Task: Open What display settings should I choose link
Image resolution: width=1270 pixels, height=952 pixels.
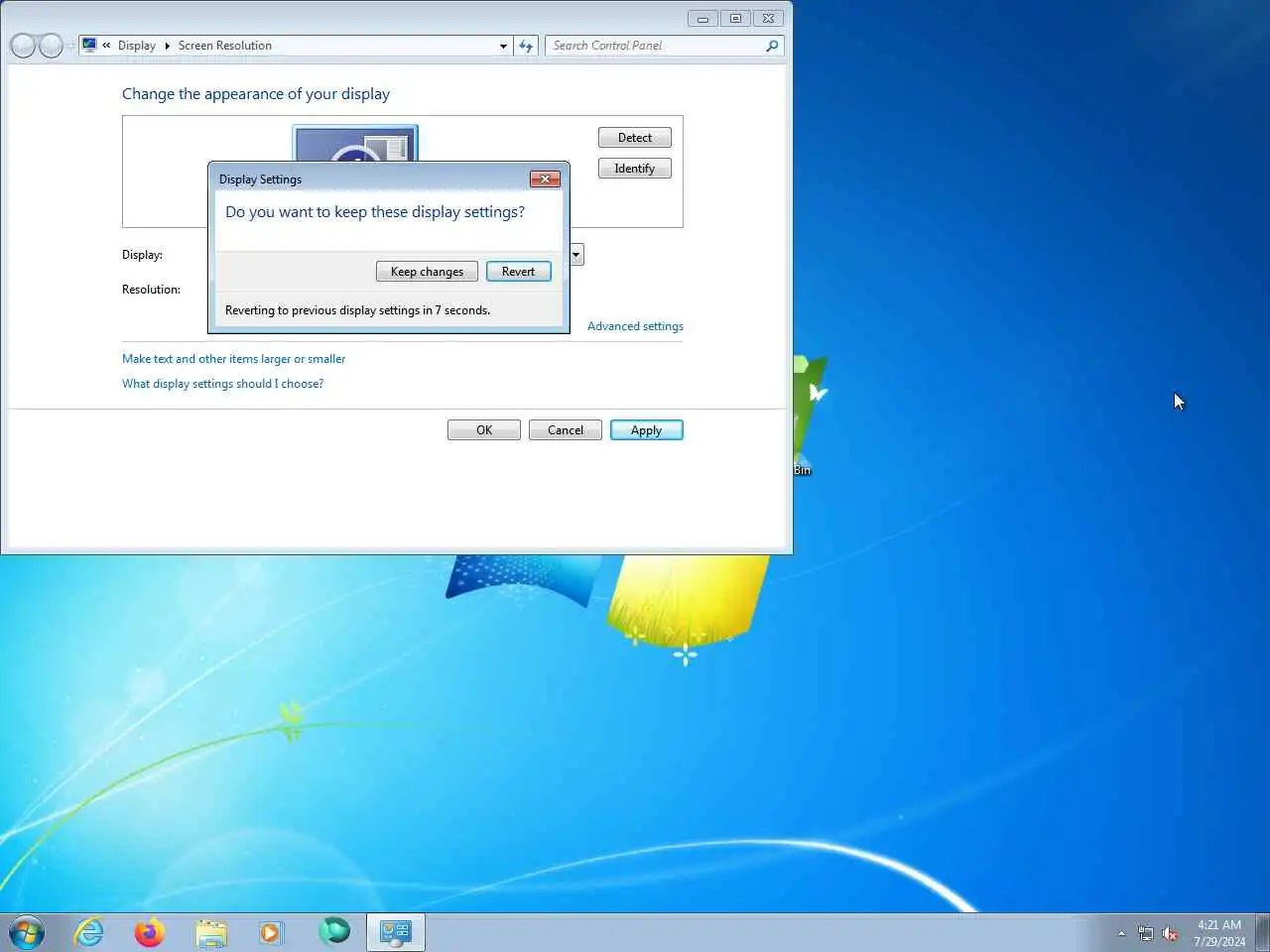Action: pyautogui.click(x=223, y=384)
